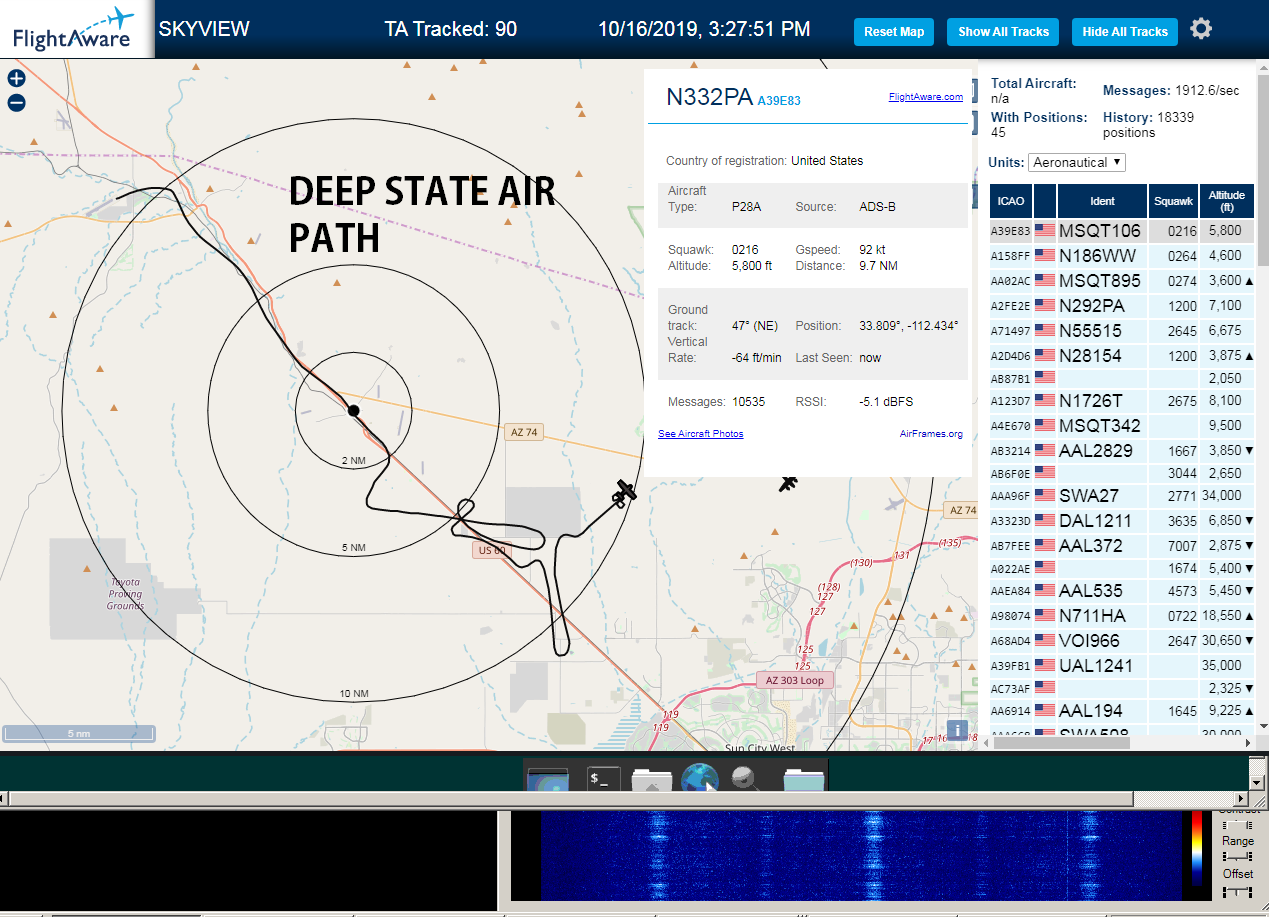Select the black aircraft icon near AirFrames.org
This screenshot has height=917, width=1269.
tap(790, 483)
